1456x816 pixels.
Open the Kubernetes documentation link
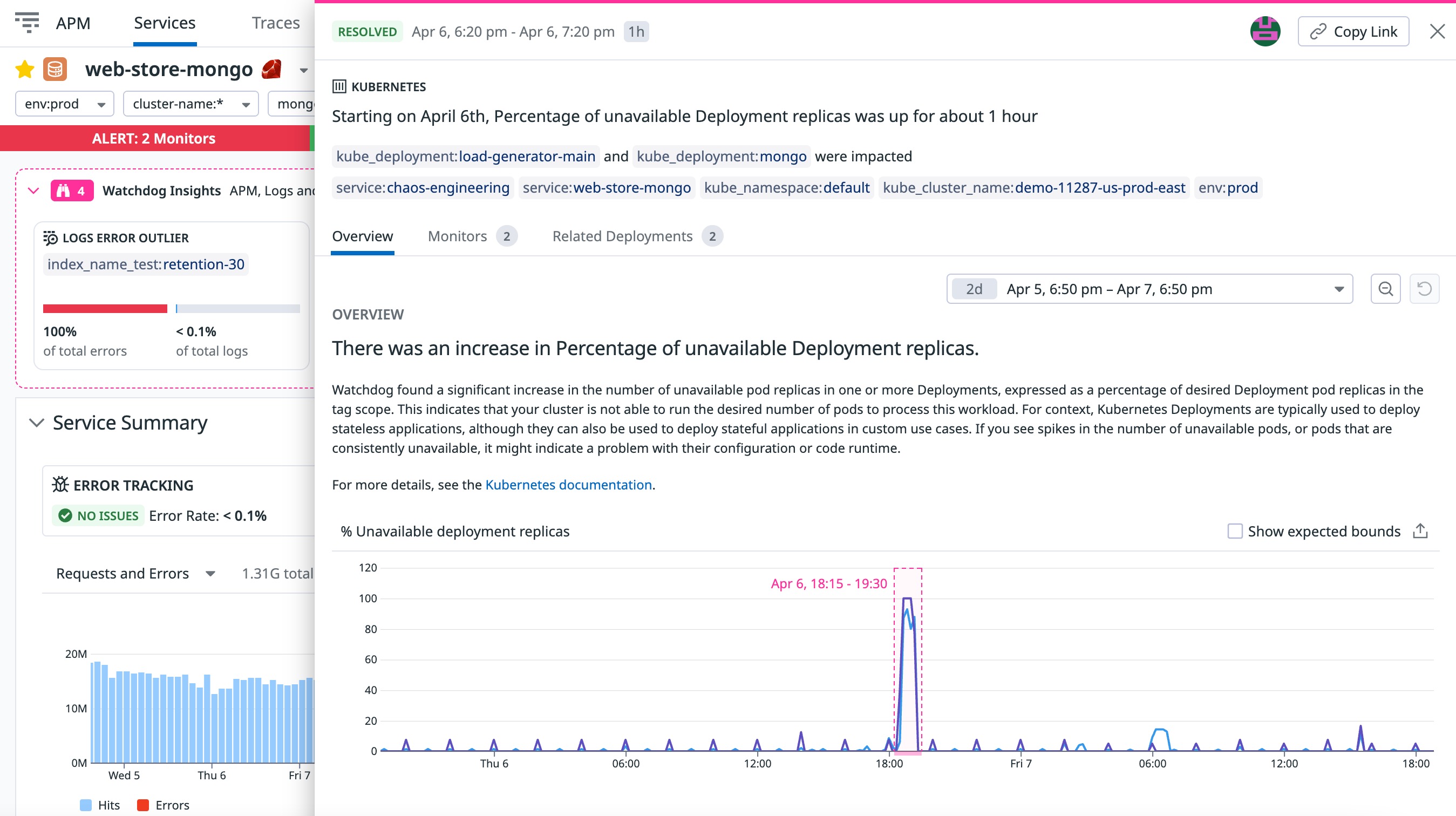point(568,485)
